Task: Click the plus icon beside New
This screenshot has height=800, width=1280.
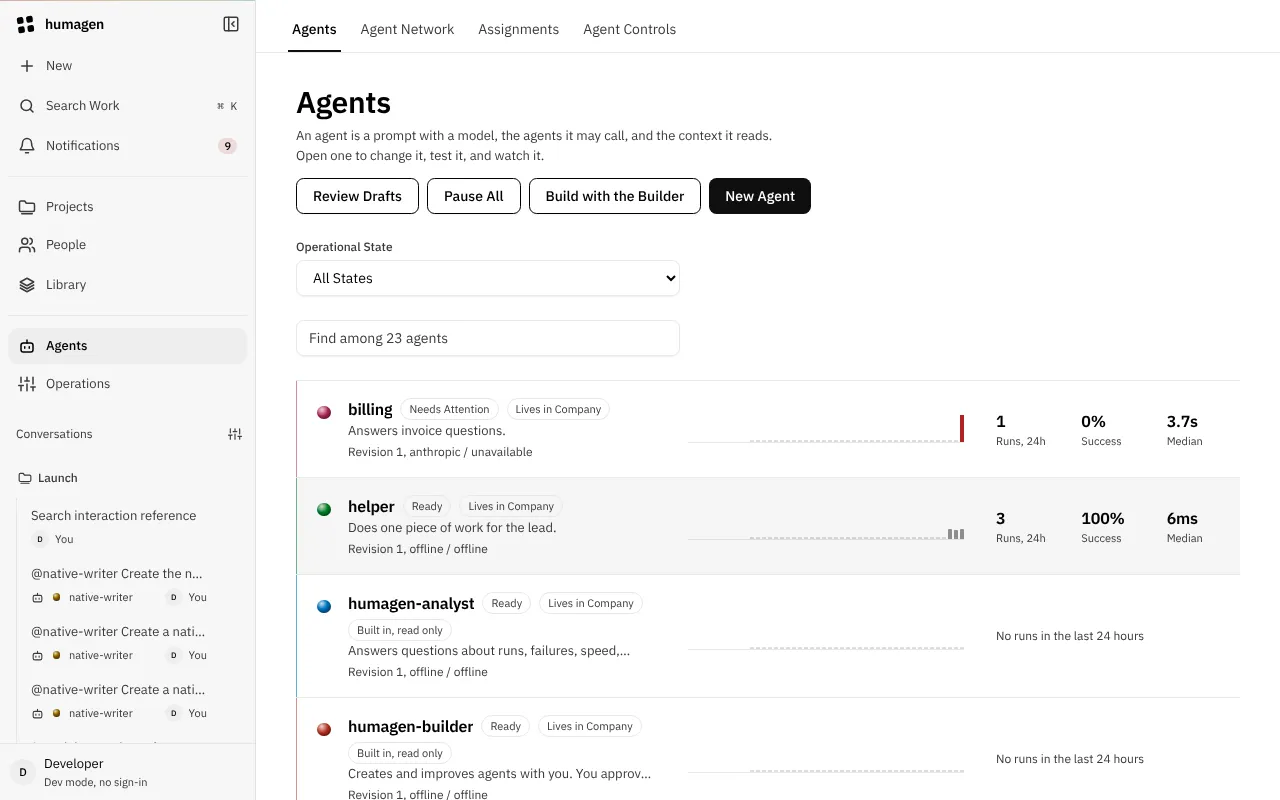Action: (x=27, y=66)
